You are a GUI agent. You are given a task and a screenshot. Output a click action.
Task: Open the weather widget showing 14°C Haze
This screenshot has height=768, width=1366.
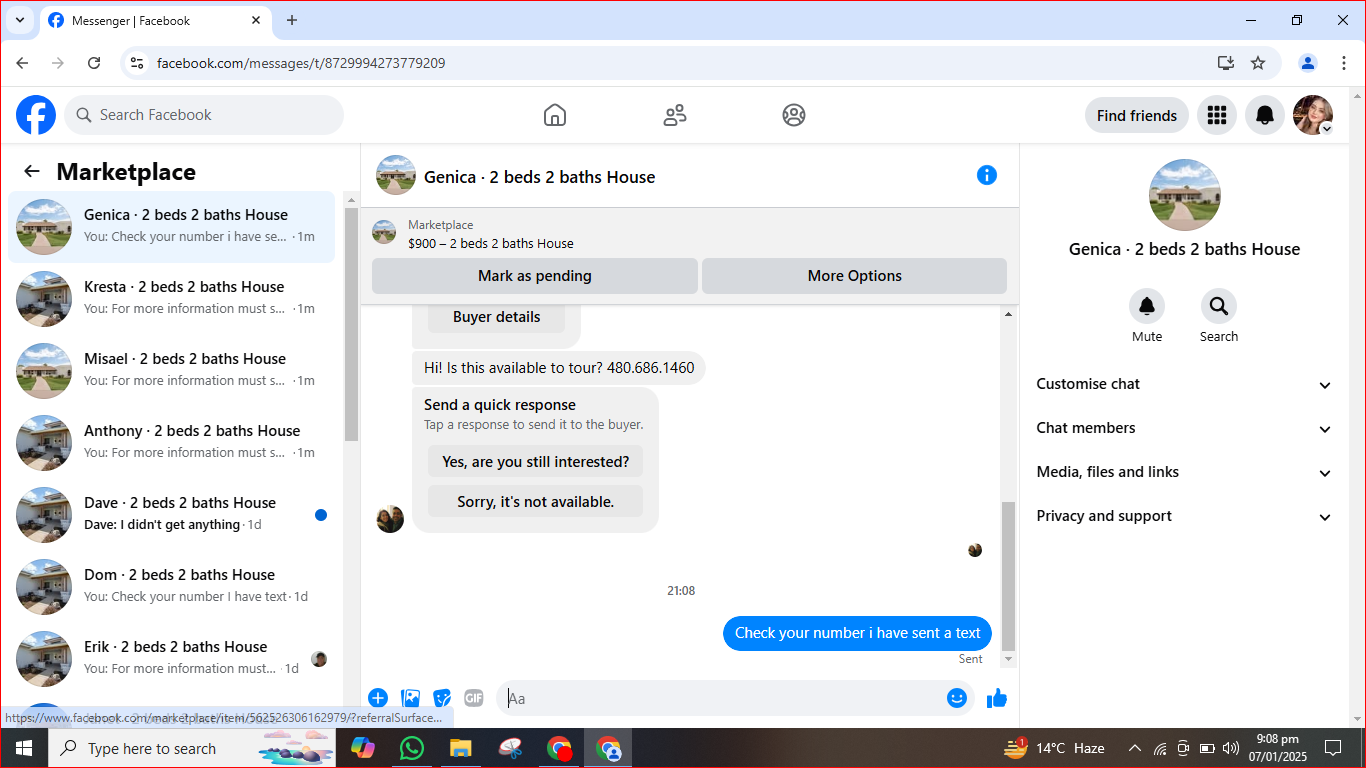(1055, 748)
